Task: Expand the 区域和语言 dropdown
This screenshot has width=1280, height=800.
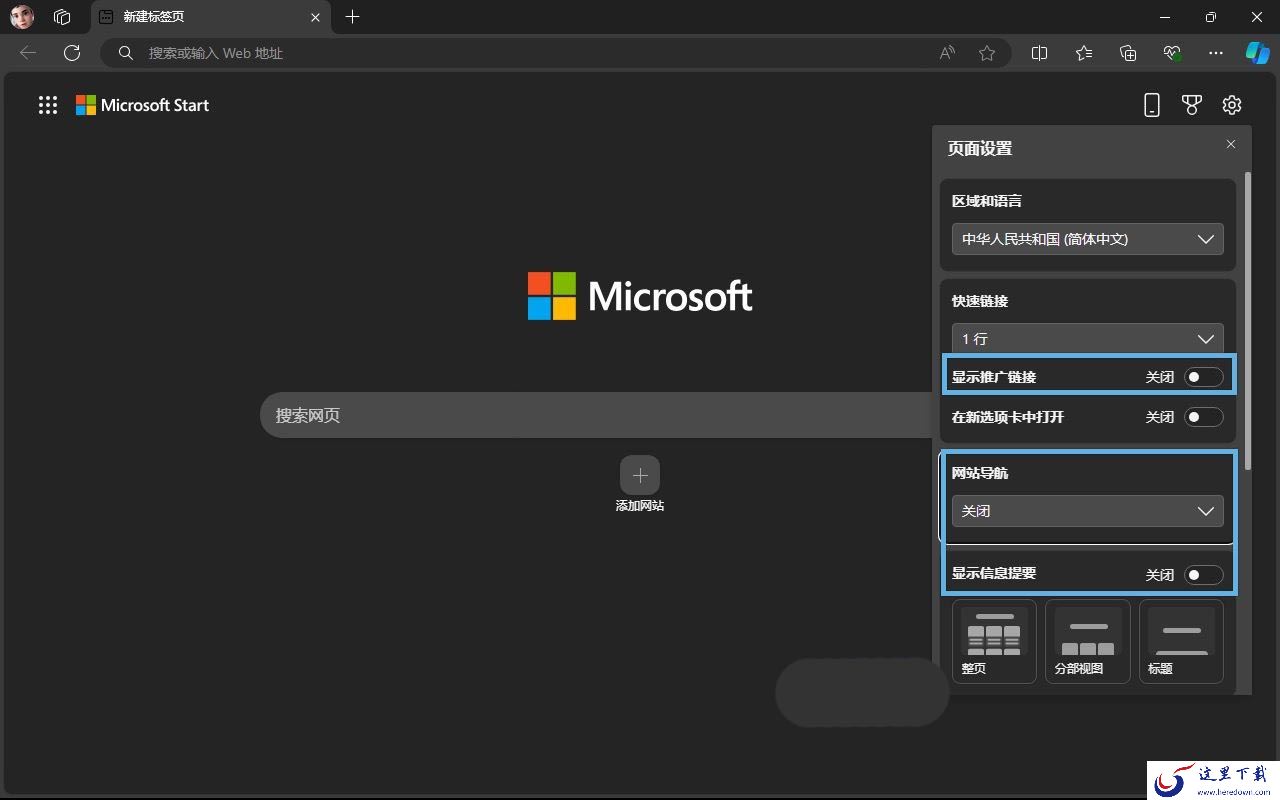Action: pos(1088,239)
